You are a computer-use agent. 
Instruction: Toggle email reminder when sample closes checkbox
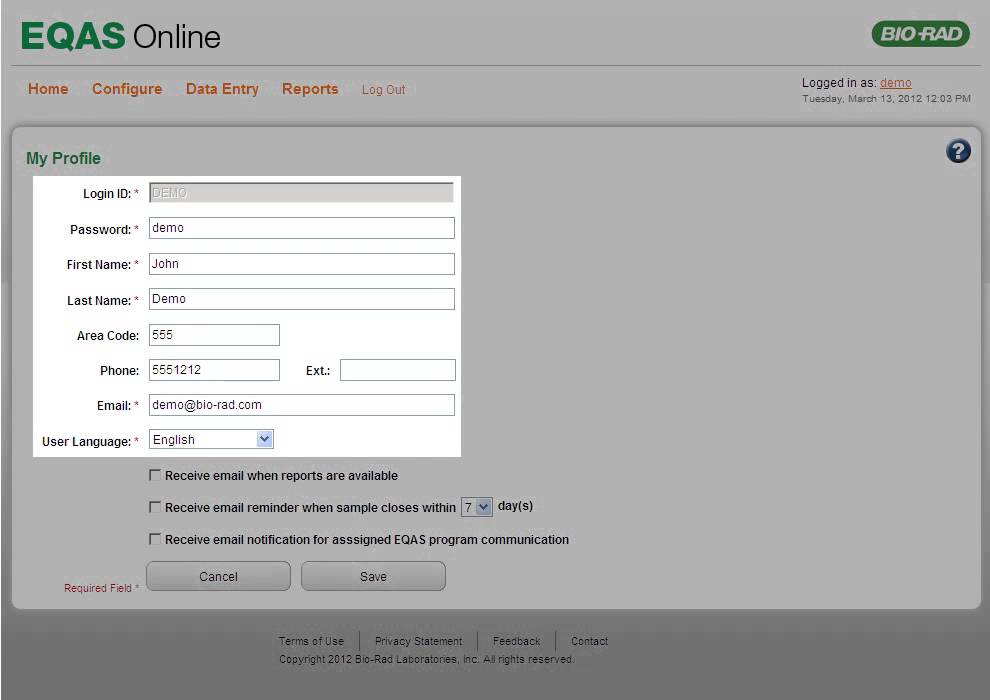coord(155,506)
